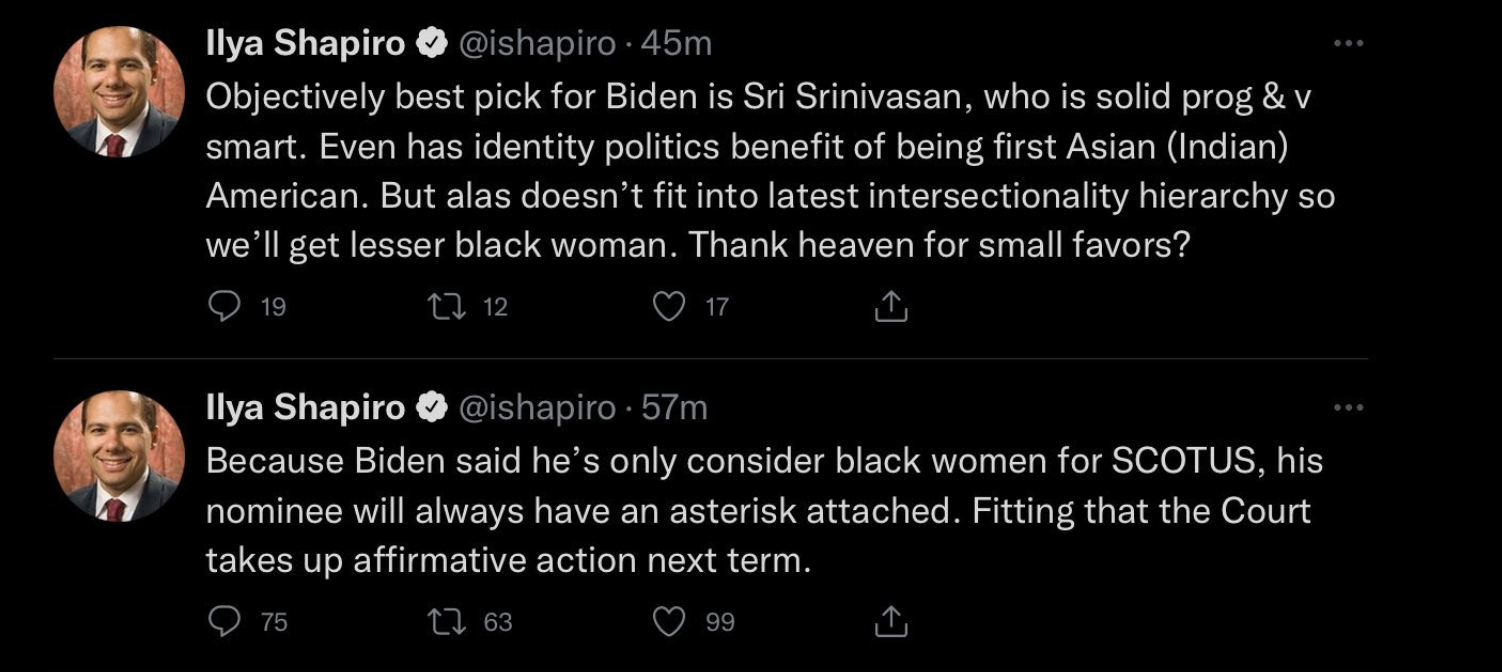Like the Sri Srinivasan tweet
1502x672 pixels.
click(x=667, y=308)
